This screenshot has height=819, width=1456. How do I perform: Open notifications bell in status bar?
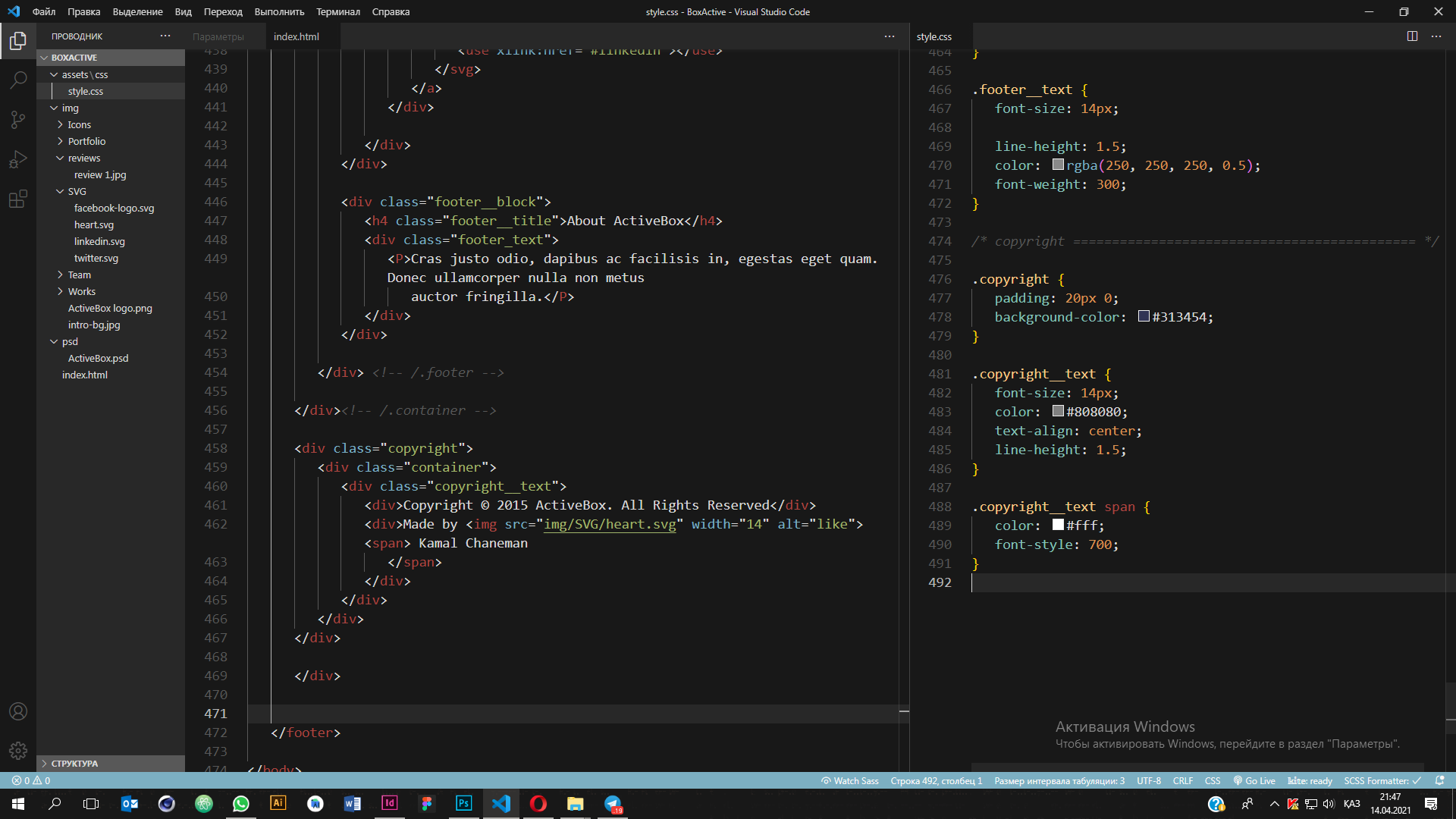pyautogui.click(x=1440, y=780)
